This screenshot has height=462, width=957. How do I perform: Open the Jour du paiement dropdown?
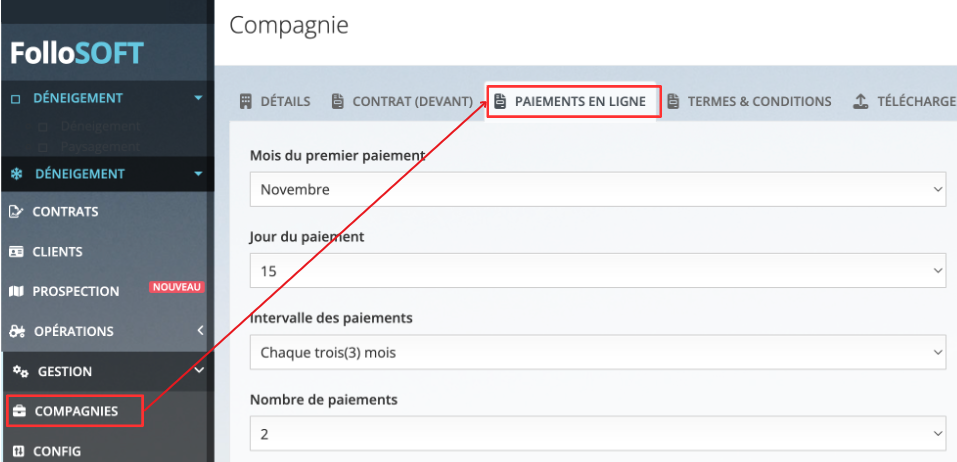point(598,270)
